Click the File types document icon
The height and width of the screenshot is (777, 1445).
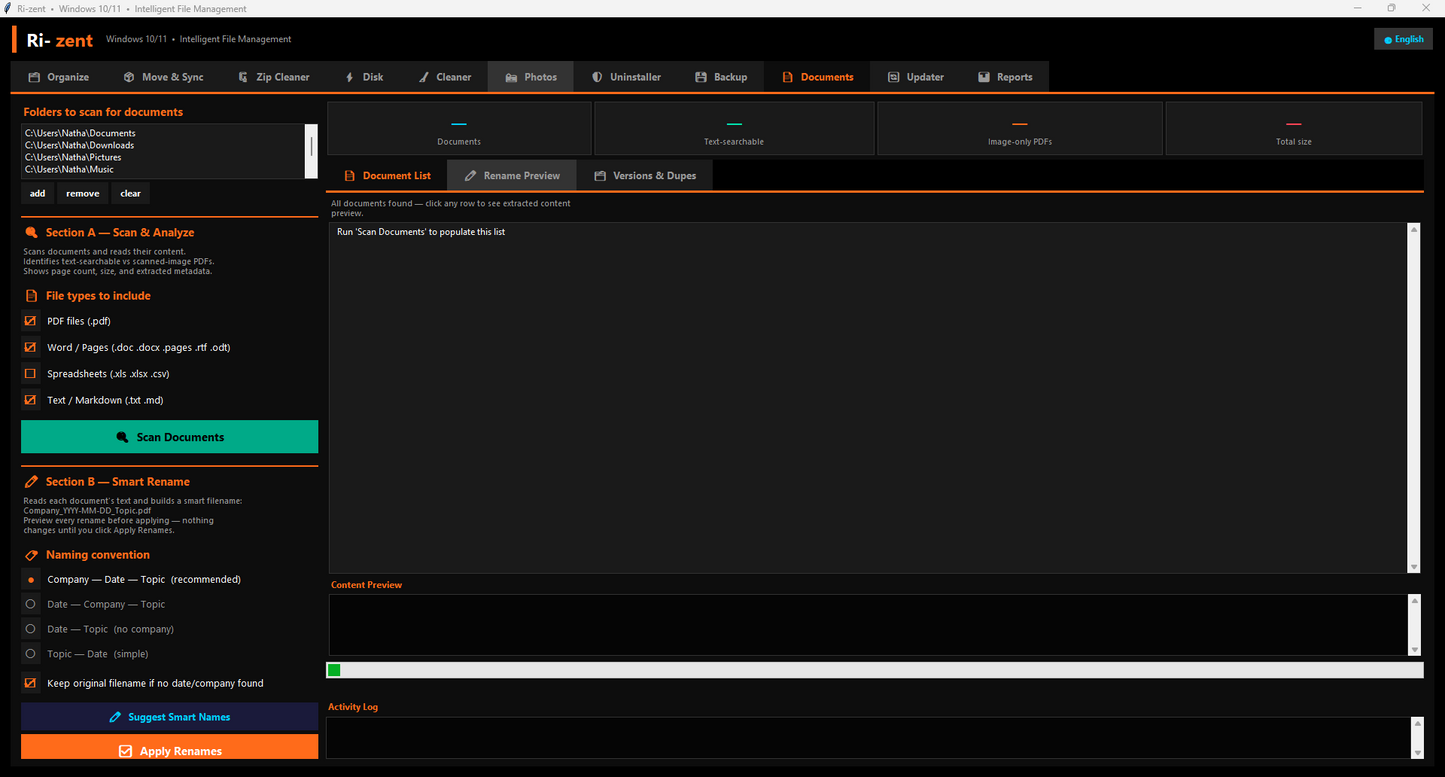click(x=32, y=296)
